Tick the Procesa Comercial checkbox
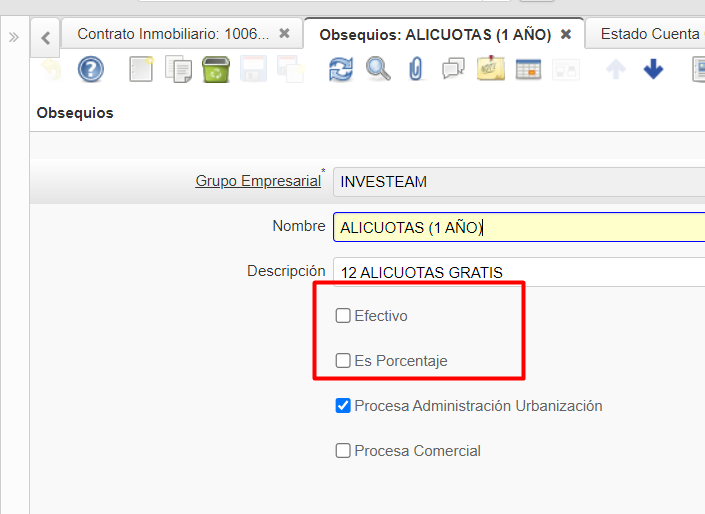 [x=343, y=451]
